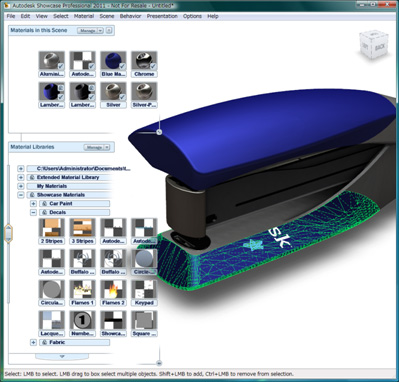
Task: Click the Car Paint category label
Action: tap(61, 203)
